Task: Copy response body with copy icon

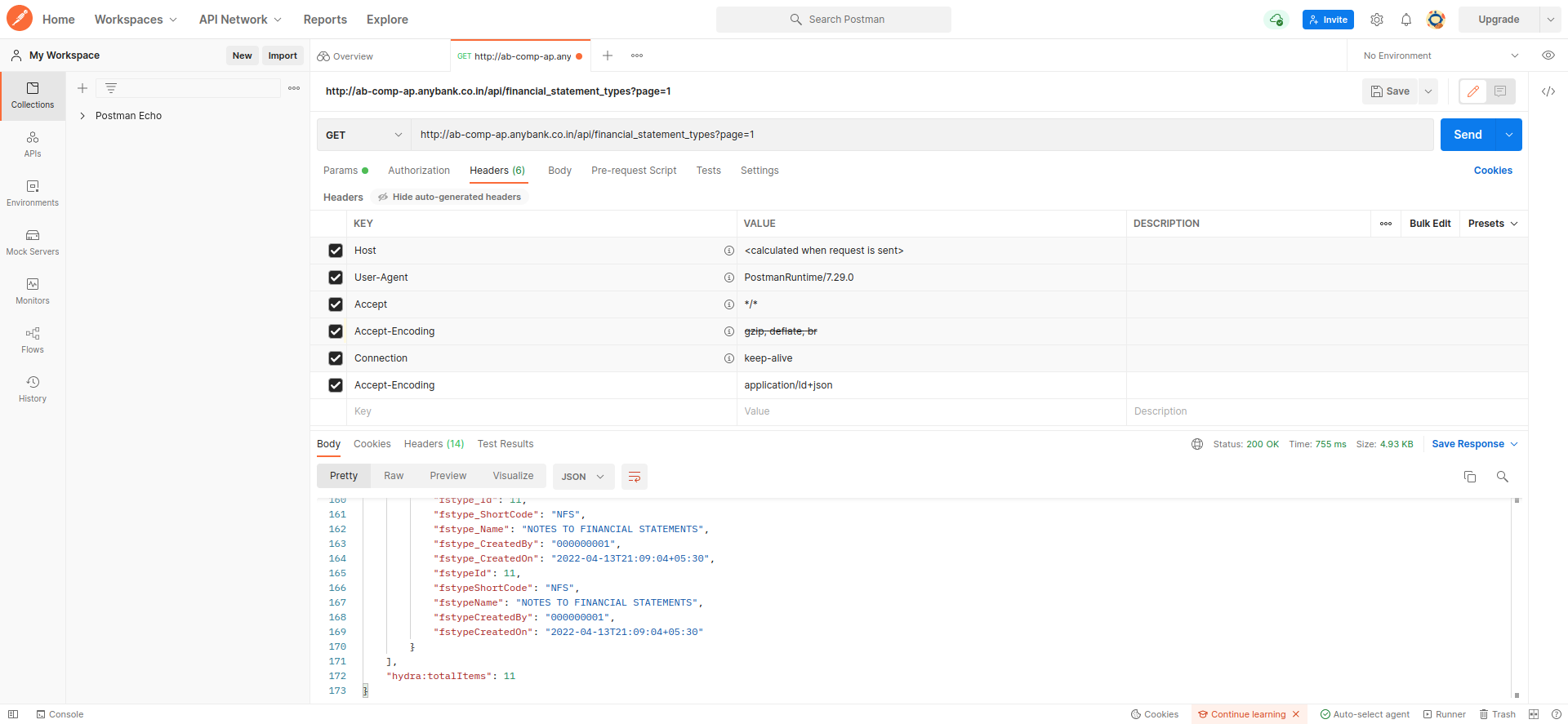Action: pos(1469,477)
